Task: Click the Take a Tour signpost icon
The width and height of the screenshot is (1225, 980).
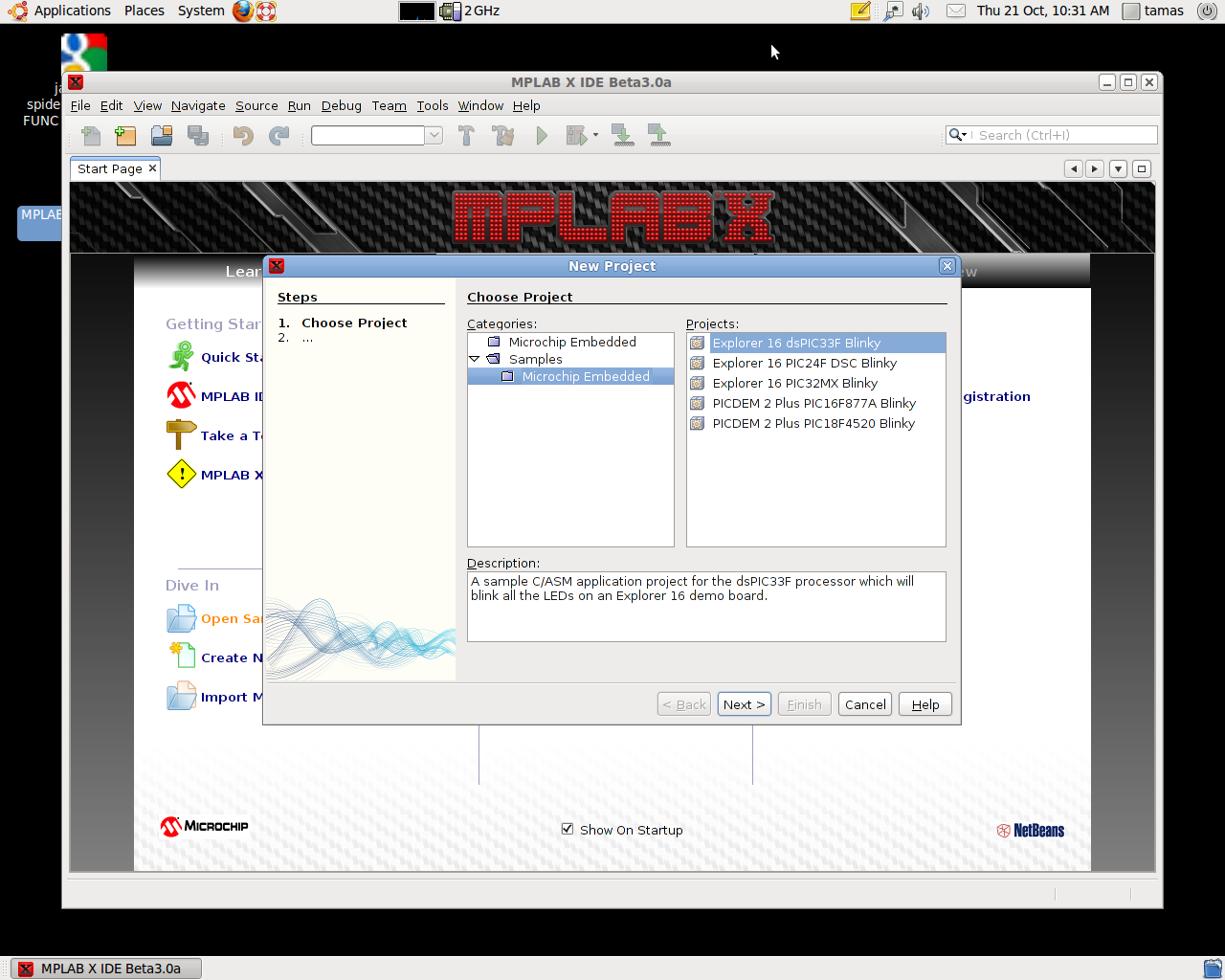Action: [181, 434]
